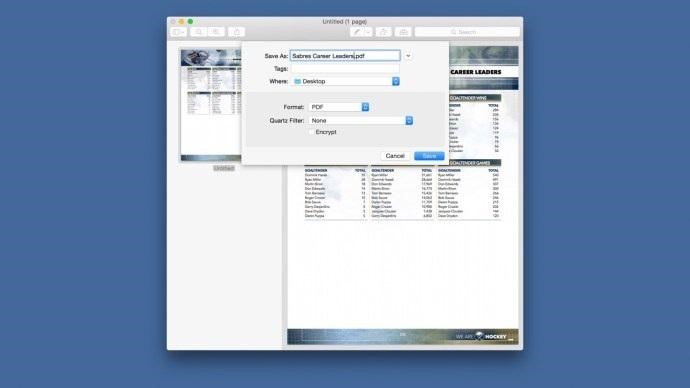Screen dimensions: 690x388
Task: Open the markup toolbox icon
Action: [403, 32]
